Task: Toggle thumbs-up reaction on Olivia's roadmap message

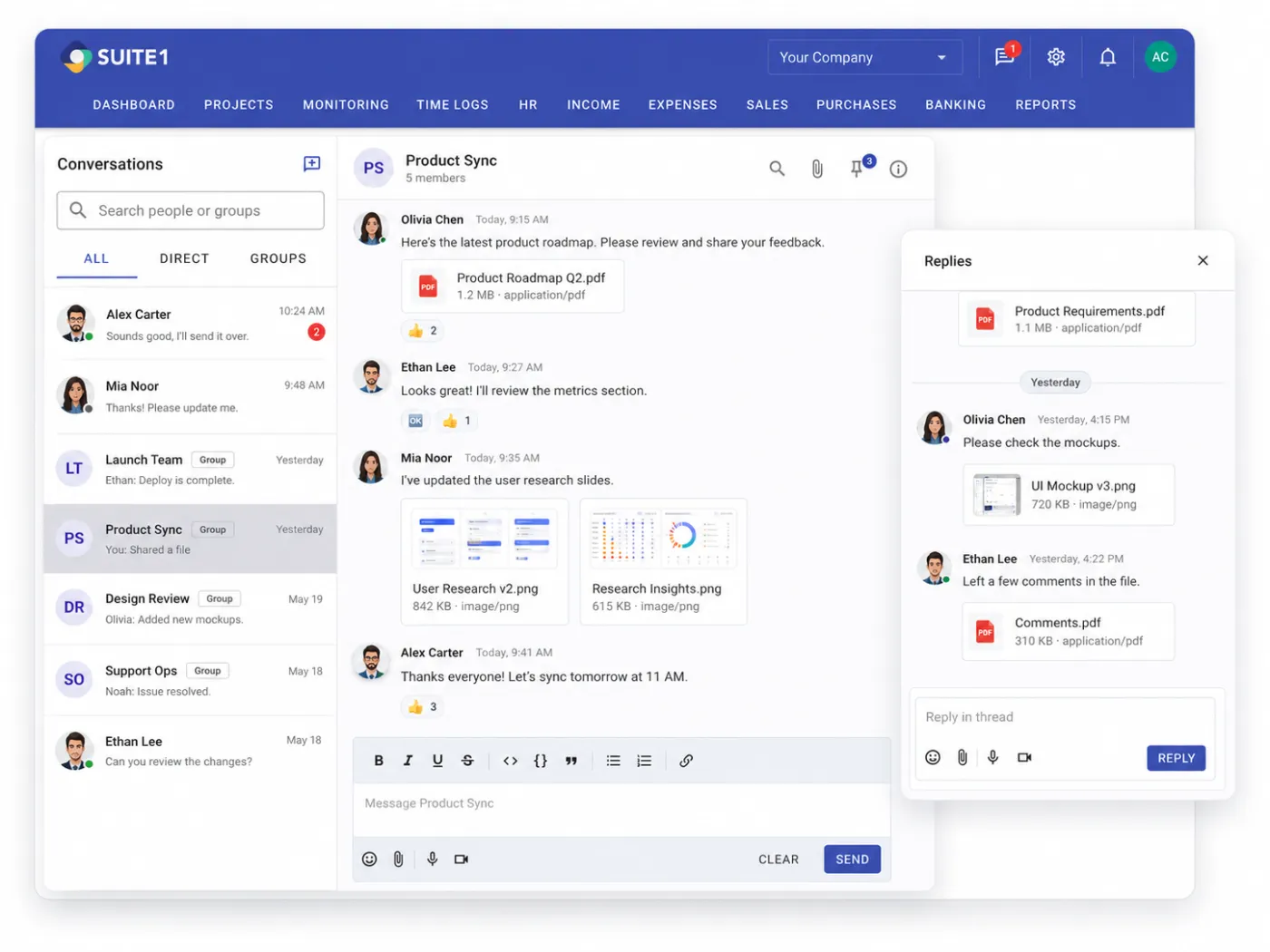Action: click(424, 331)
